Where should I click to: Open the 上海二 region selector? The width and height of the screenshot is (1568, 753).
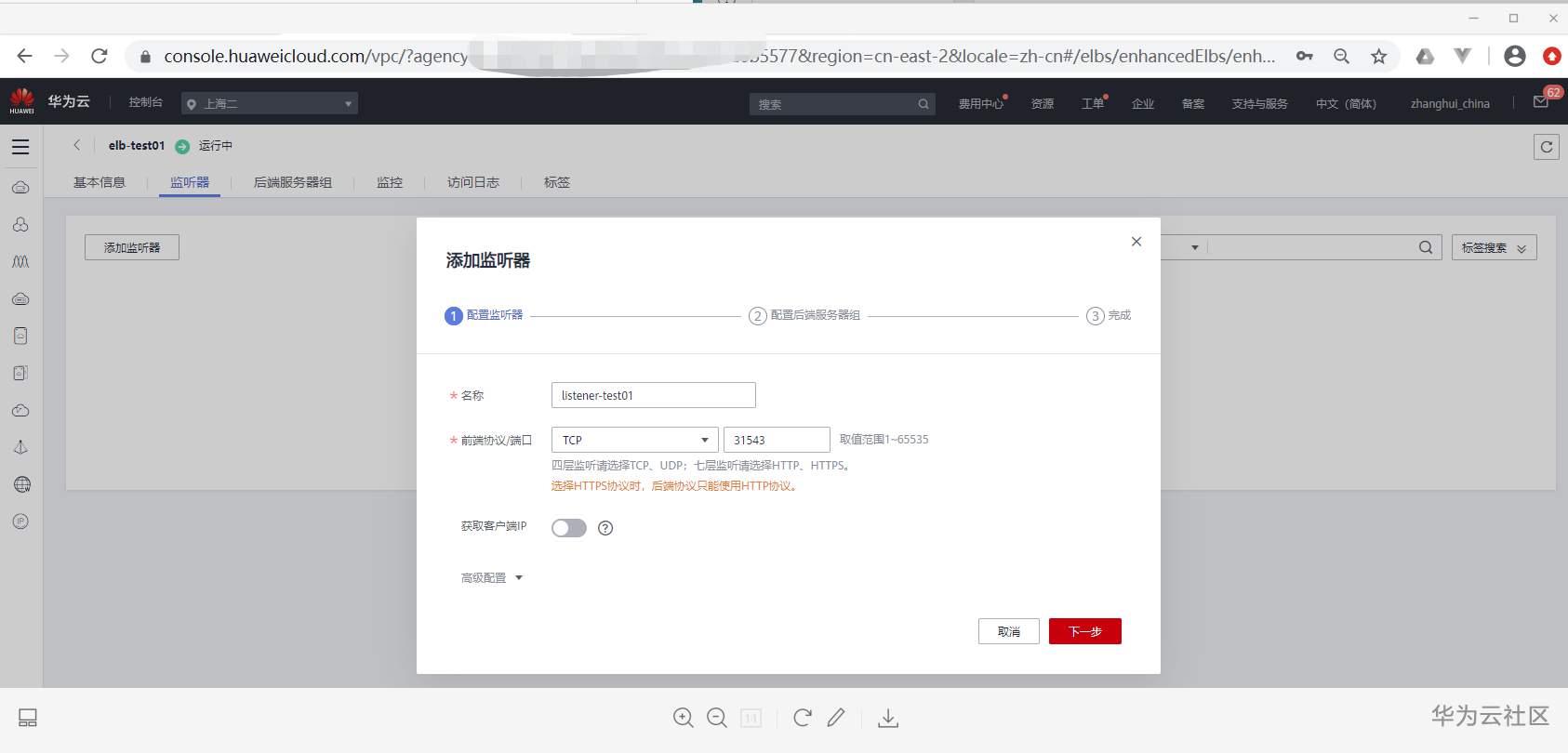(270, 103)
